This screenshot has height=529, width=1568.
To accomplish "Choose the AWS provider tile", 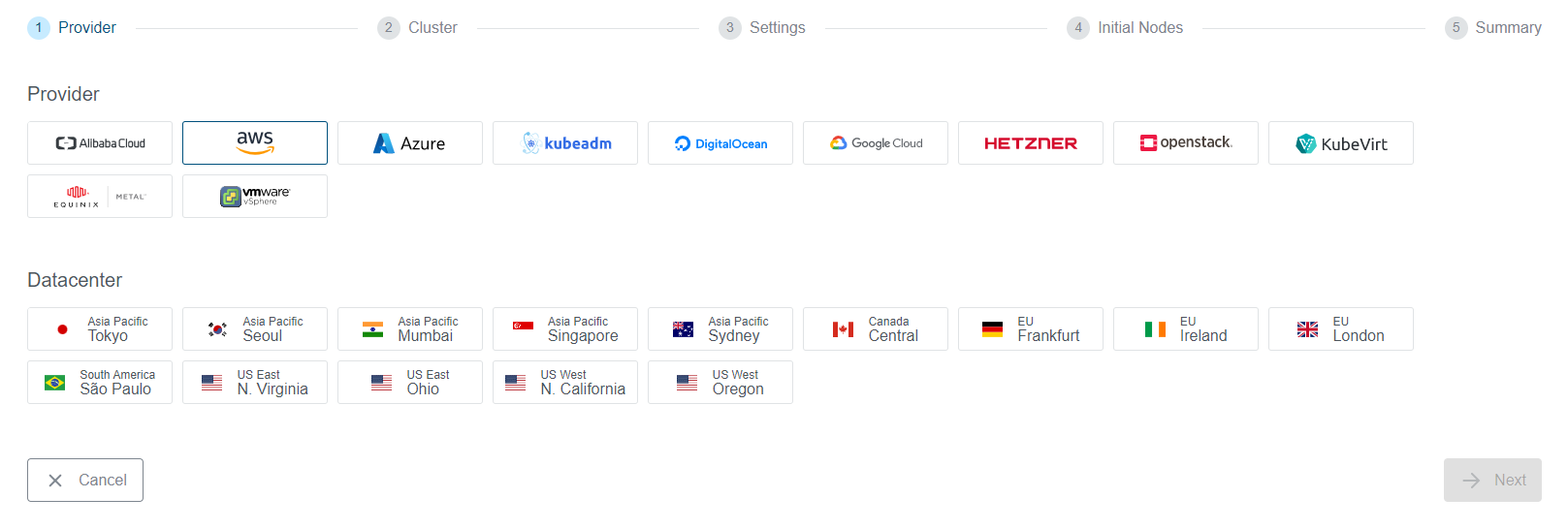I will pos(255,143).
